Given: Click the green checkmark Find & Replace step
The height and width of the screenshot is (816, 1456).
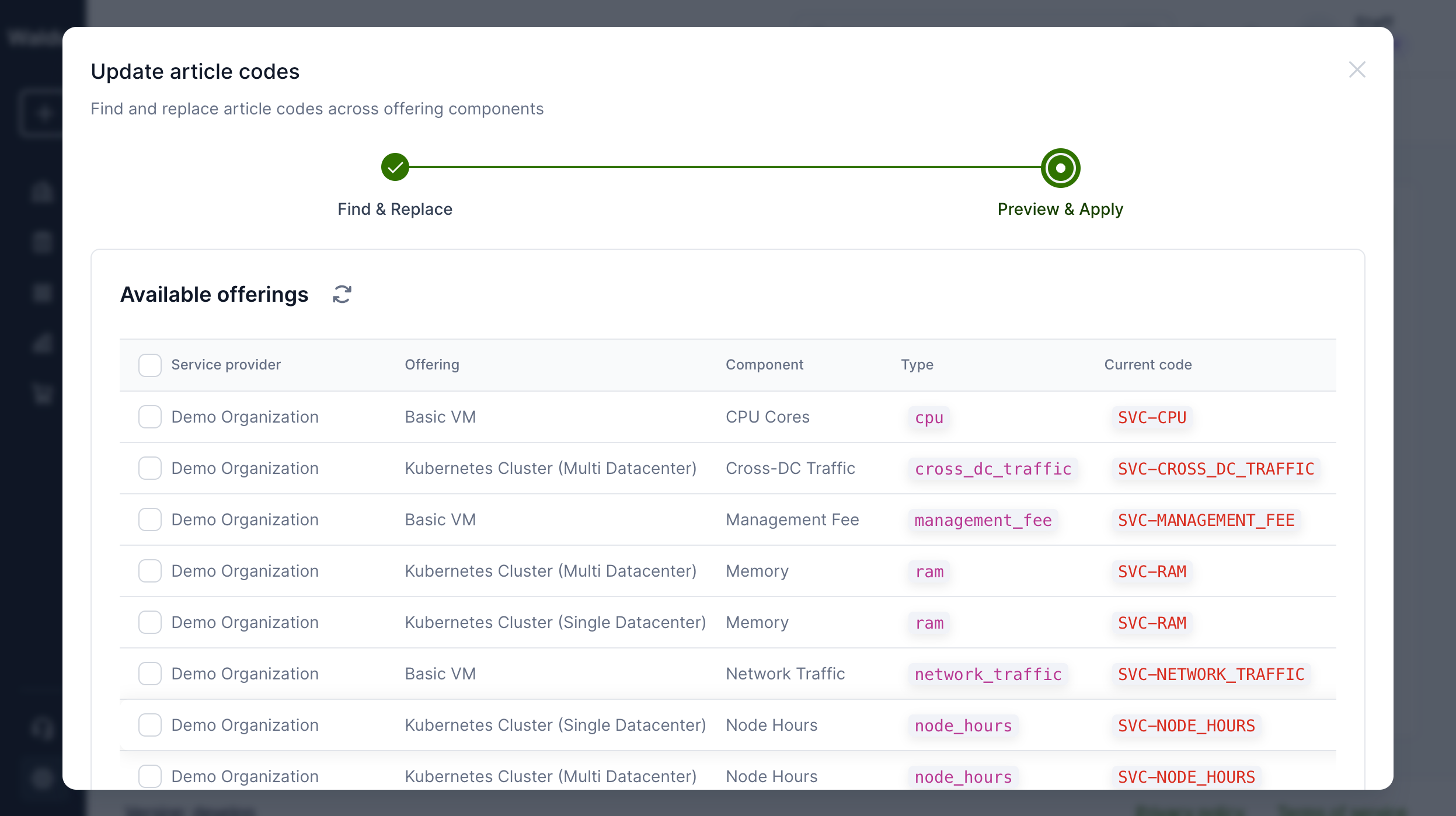Looking at the screenshot, I should point(395,168).
